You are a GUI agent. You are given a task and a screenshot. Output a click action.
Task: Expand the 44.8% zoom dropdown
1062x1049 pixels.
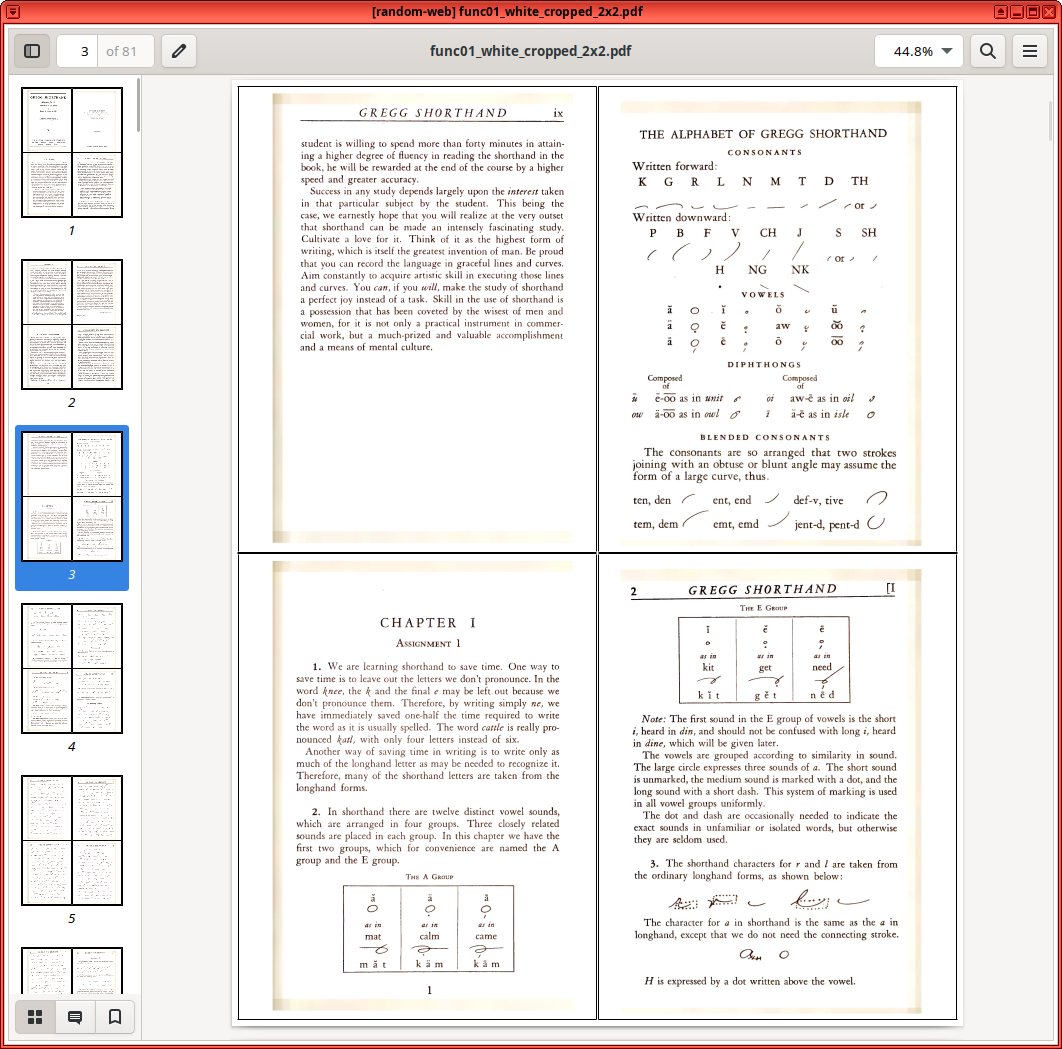[x=920, y=51]
